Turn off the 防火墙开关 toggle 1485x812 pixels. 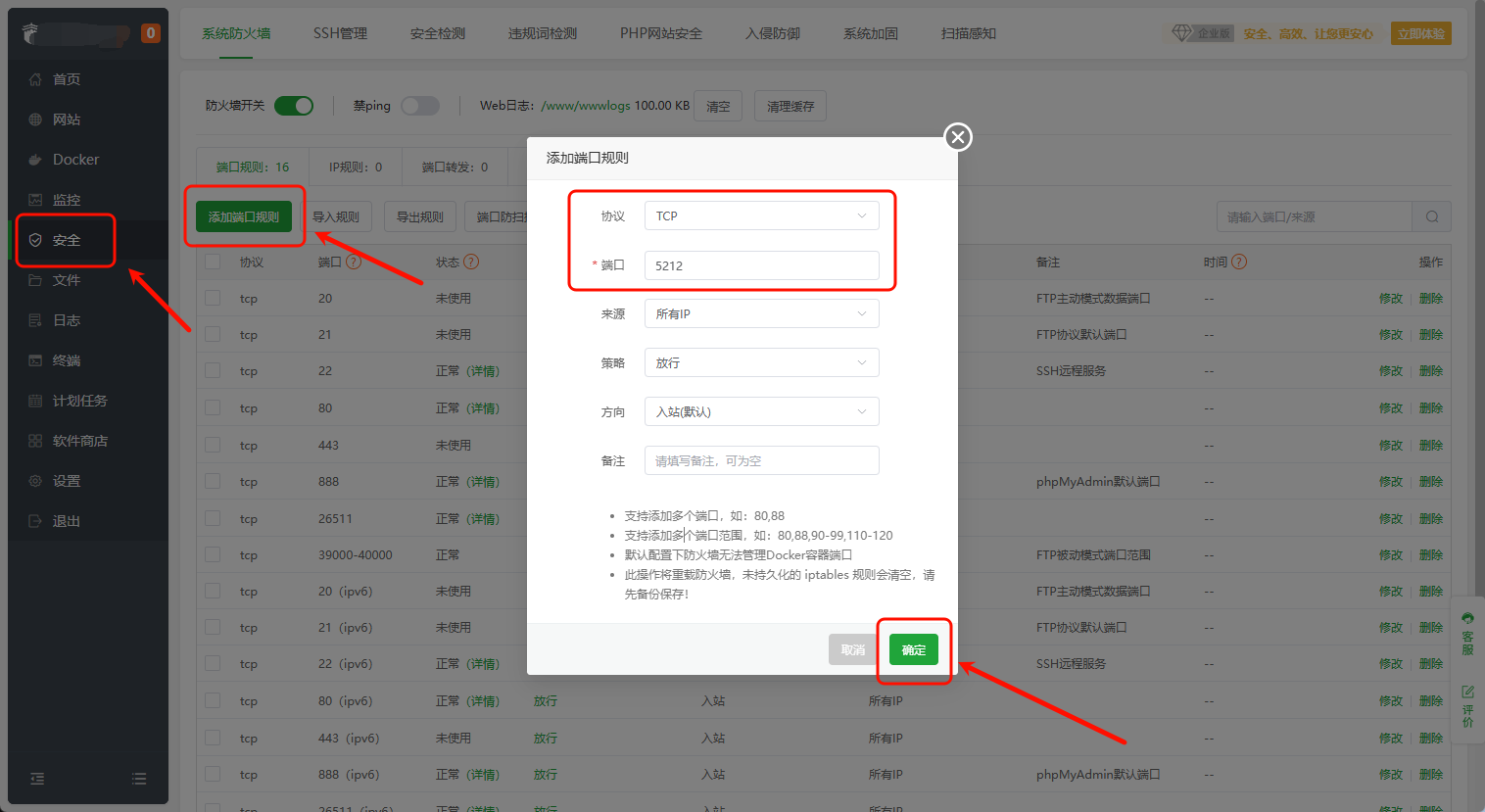pyautogui.click(x=293, y=106)
